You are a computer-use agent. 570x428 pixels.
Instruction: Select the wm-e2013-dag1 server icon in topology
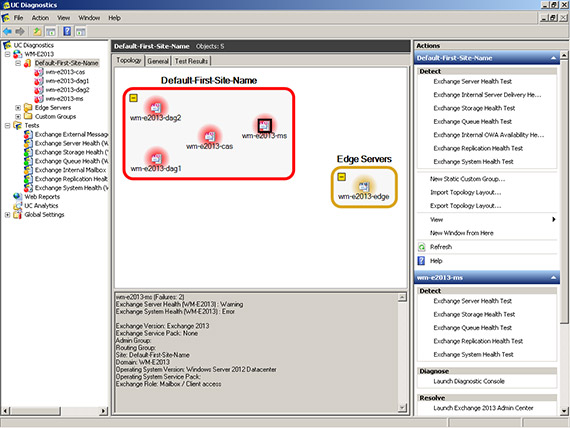156,158
